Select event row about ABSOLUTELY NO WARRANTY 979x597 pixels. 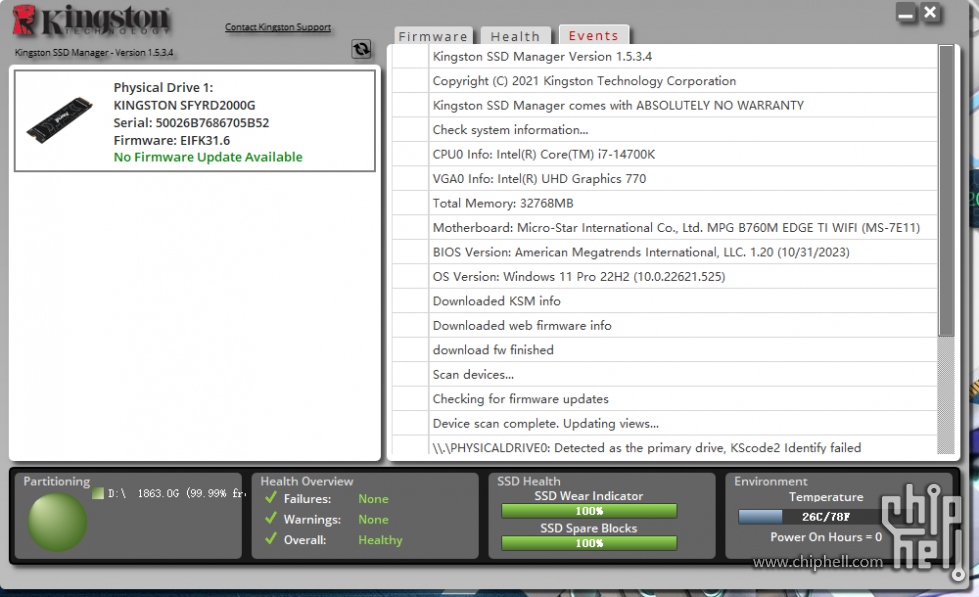(x=665, y=105)
